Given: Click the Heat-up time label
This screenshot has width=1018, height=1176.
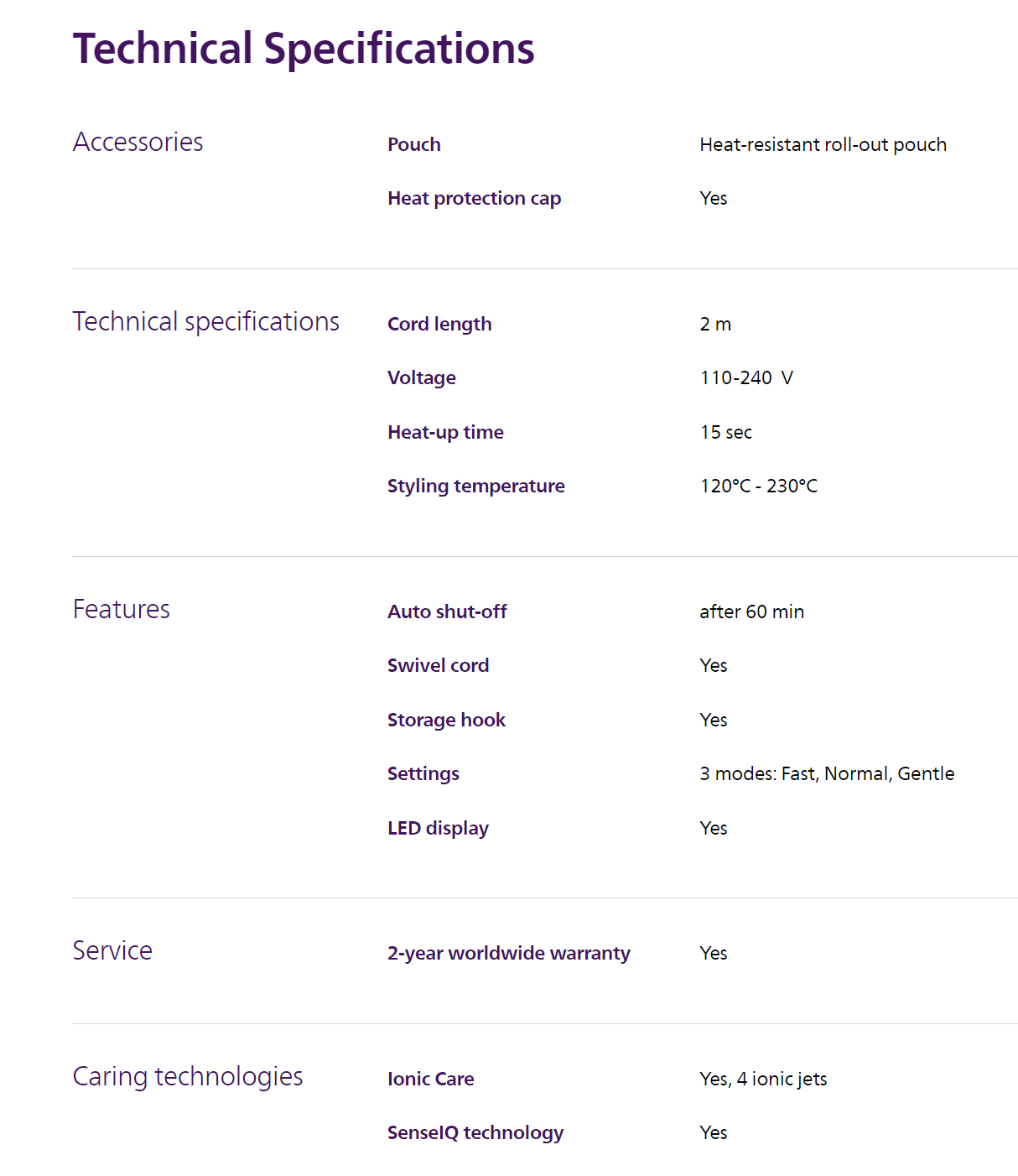Looking at the screenshot, I should coord(445,432).
